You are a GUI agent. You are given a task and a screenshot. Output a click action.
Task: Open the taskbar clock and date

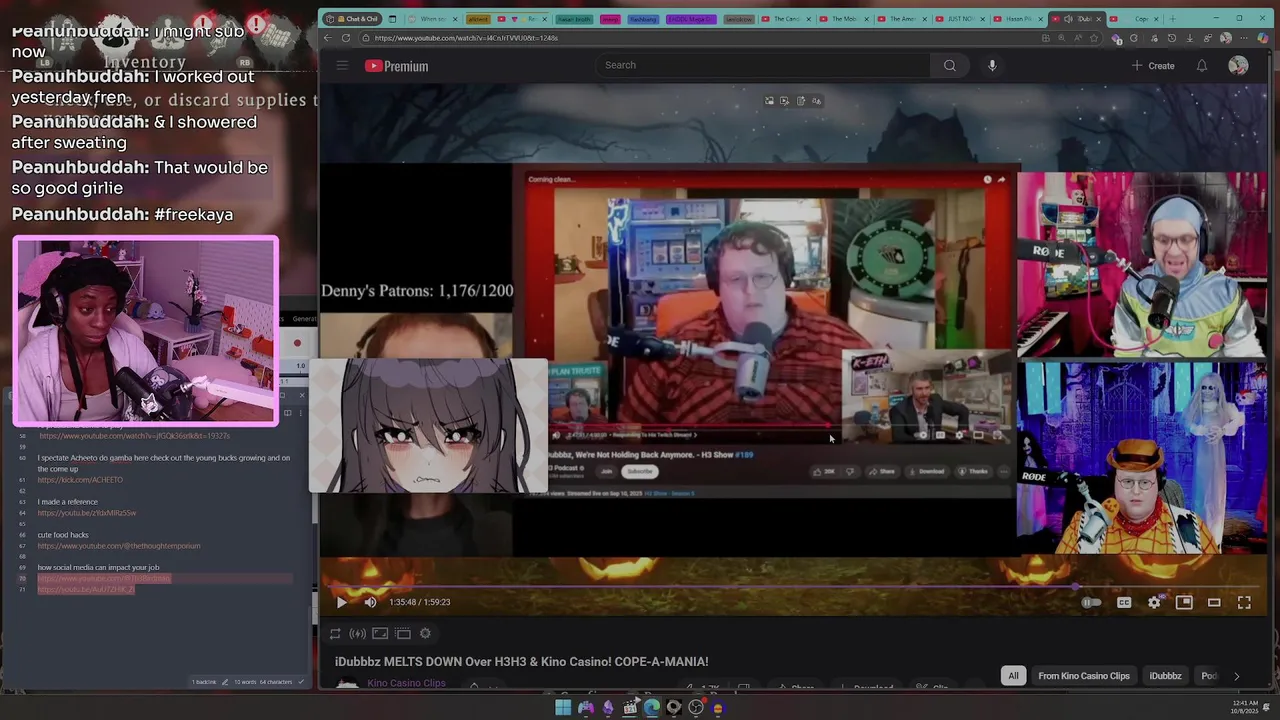(x=1246, y=707)
